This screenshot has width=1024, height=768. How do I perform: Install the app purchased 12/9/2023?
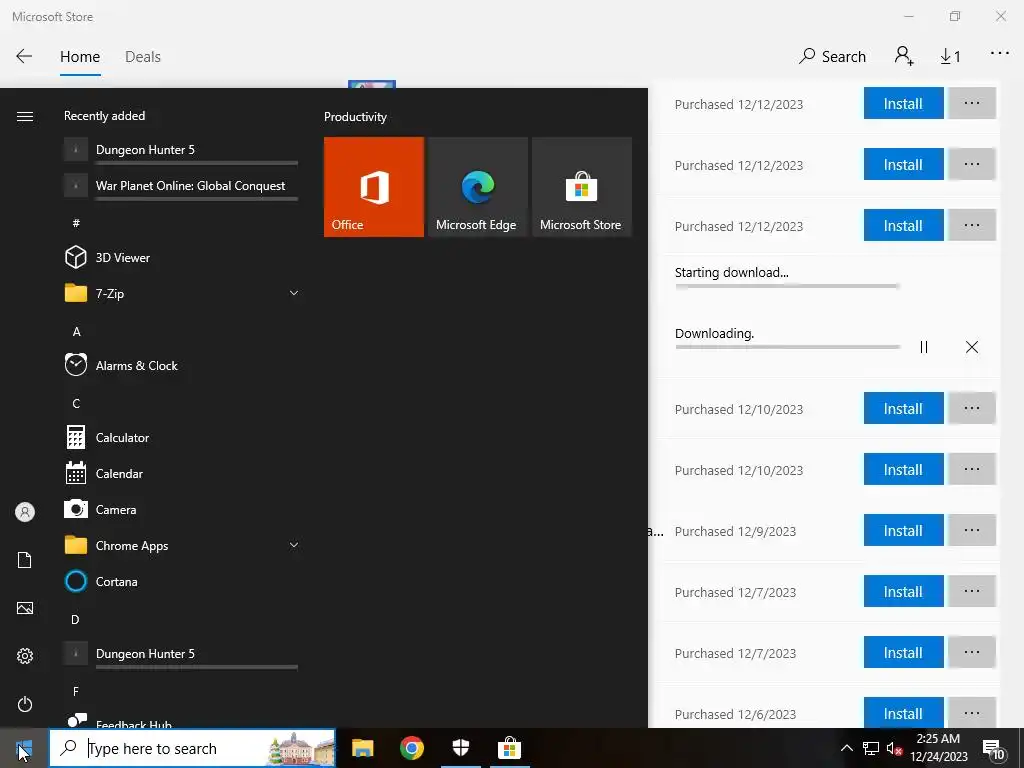(903, 530)
